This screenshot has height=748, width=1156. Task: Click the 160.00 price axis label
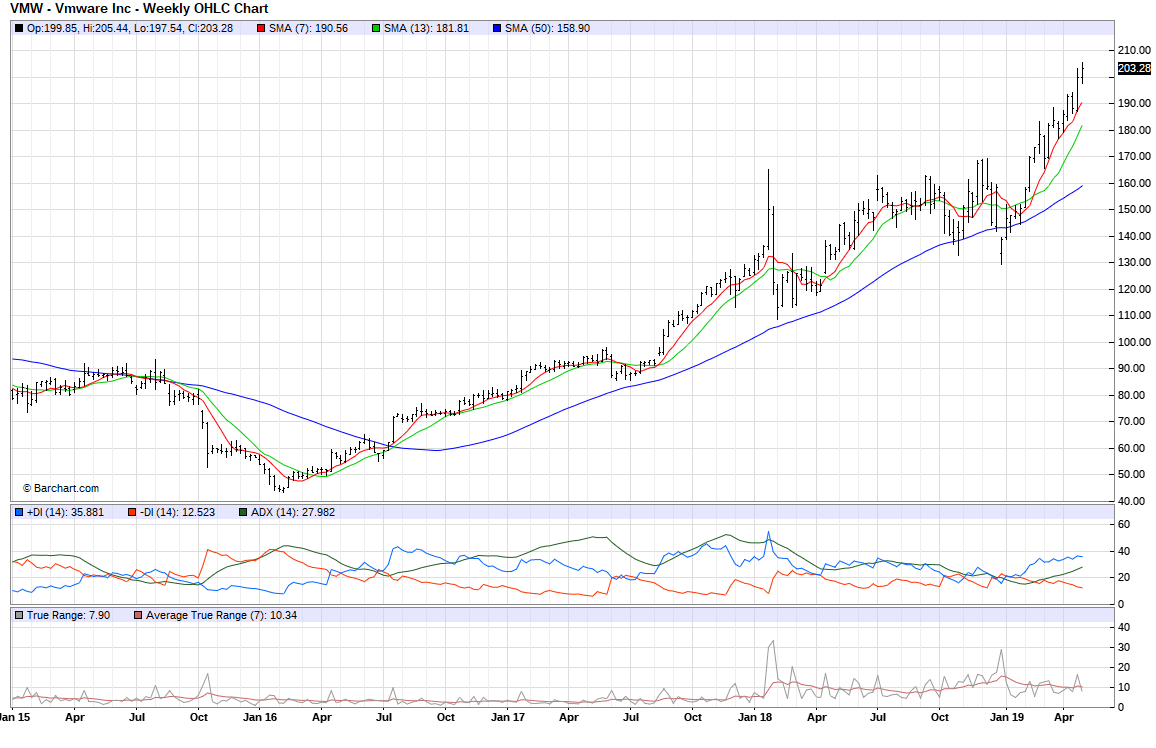1134,183
